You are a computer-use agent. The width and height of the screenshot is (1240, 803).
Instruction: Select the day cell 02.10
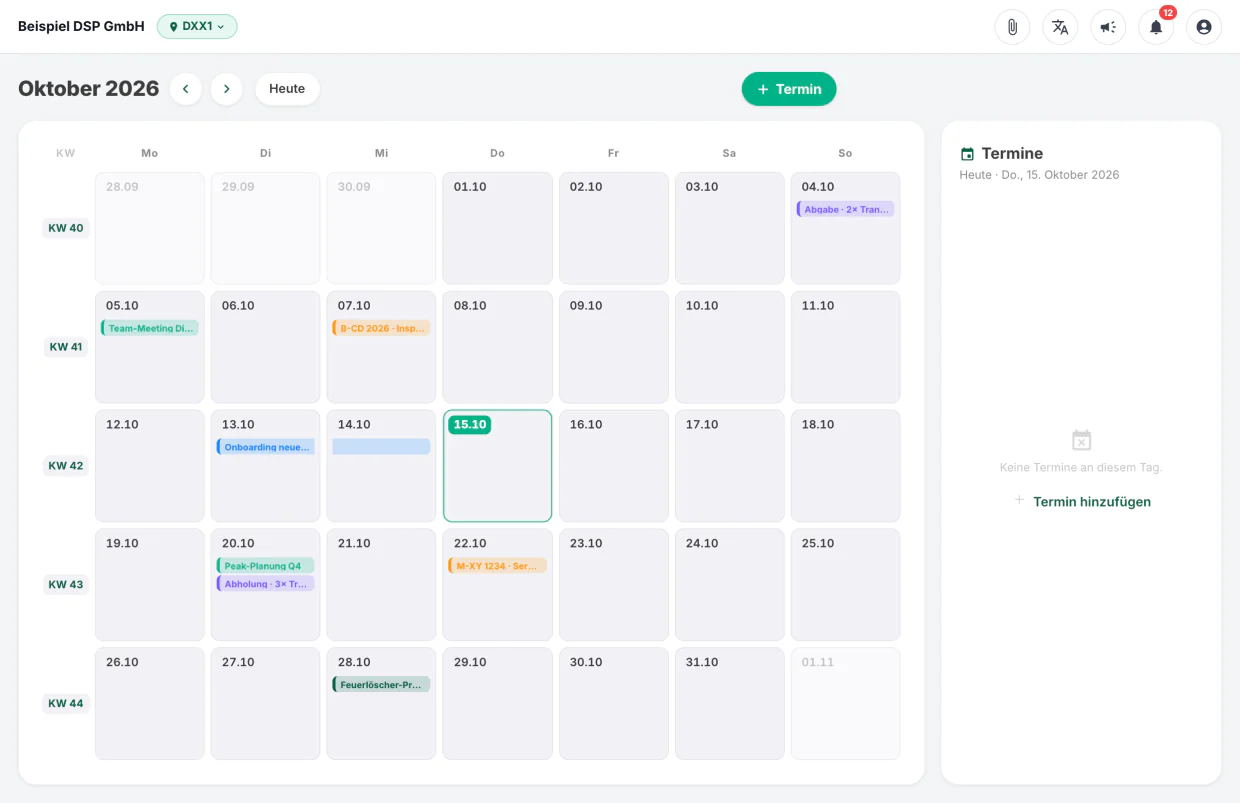(x=613, y=228)
